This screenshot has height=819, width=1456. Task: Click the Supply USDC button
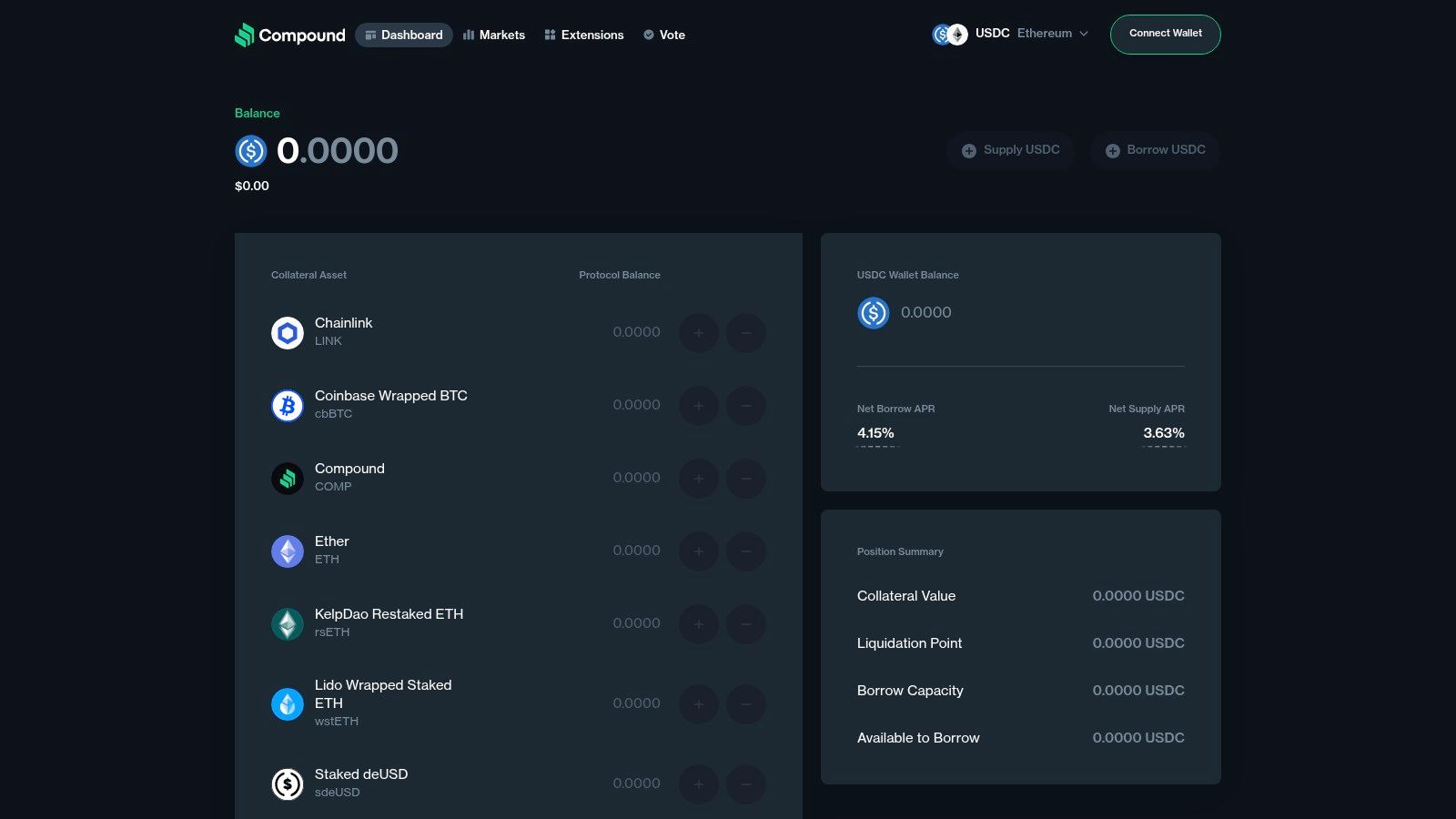pos(1011,150)
